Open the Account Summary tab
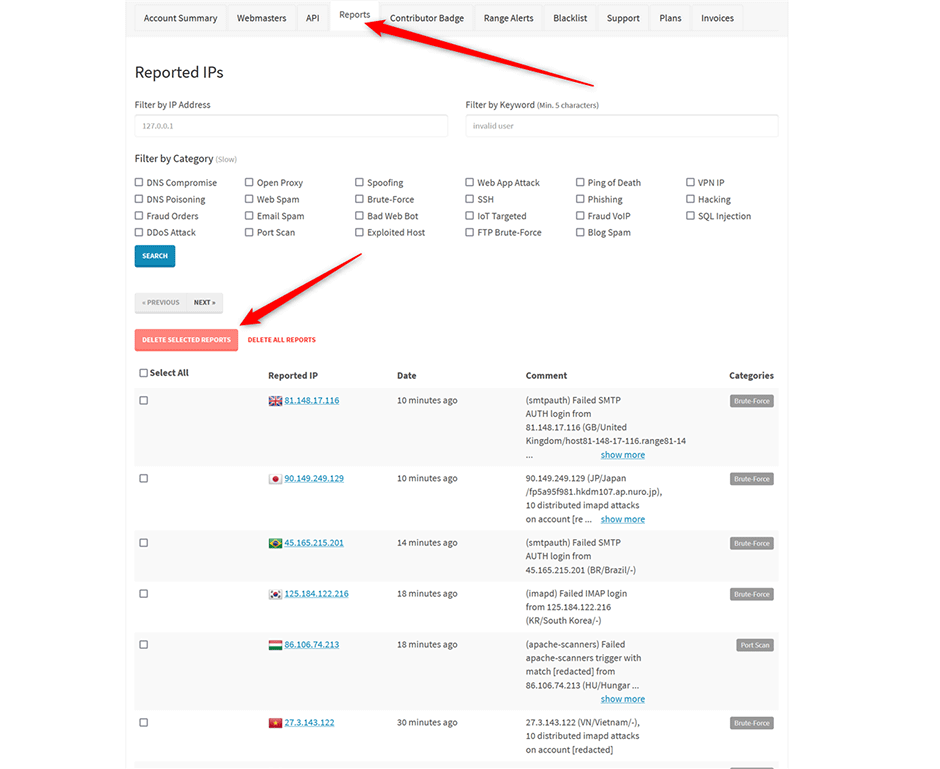The image size is (940, 769). [x=180, y=18]
